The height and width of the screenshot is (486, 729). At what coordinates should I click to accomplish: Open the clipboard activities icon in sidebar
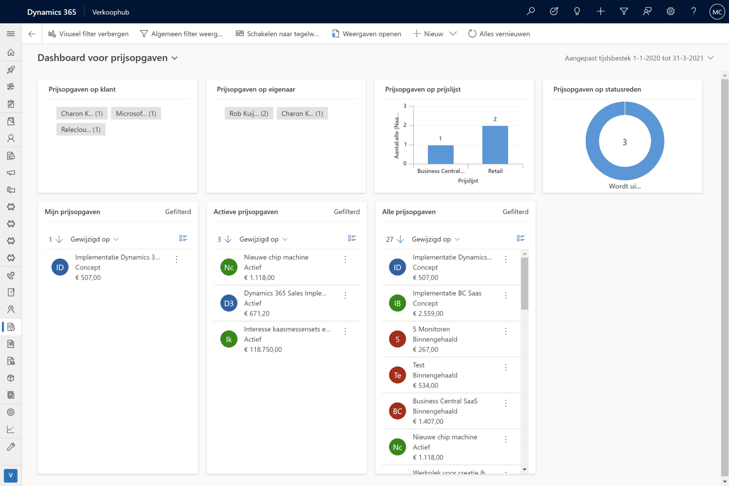click(11, 104)
